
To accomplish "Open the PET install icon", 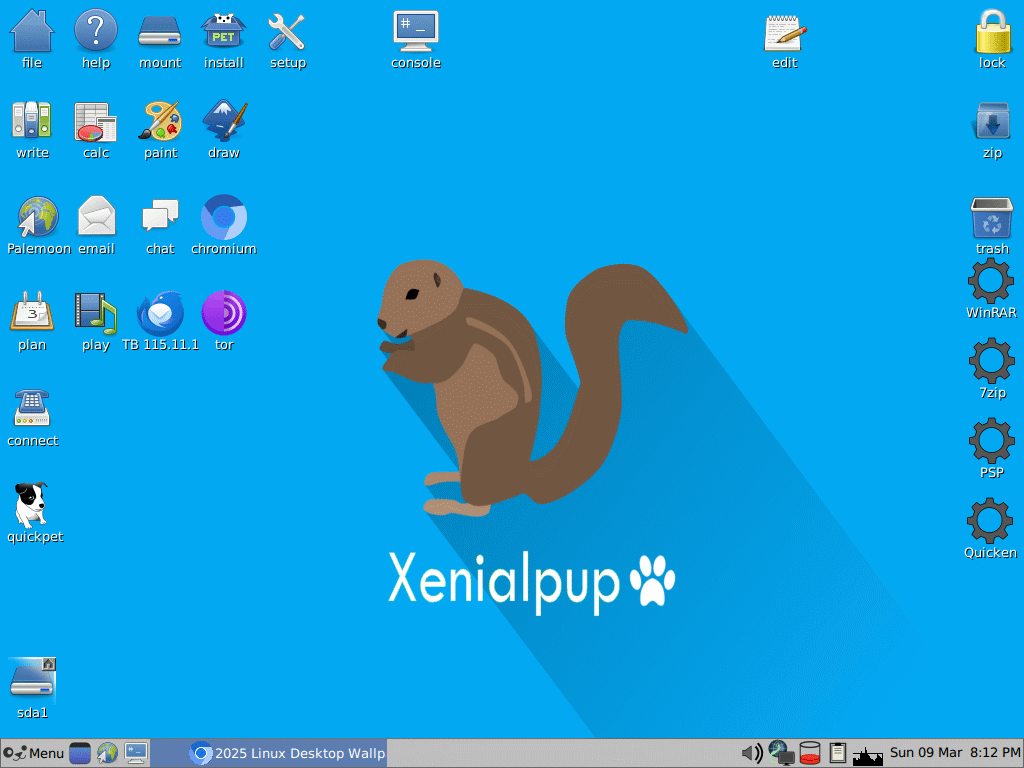I will coord(223,31).
